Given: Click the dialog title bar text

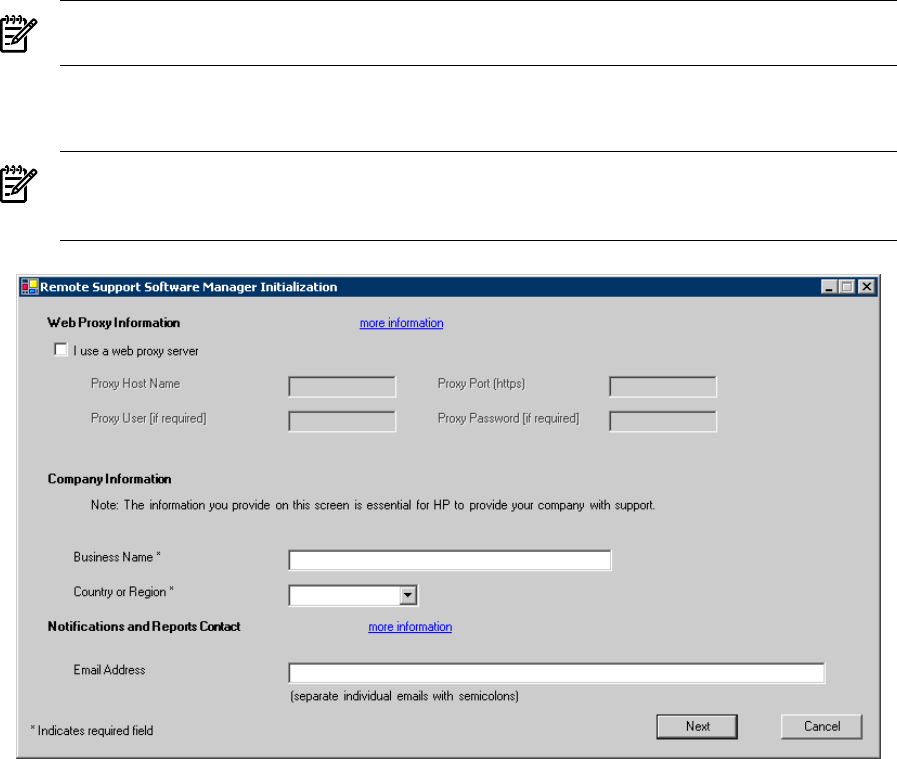Looking at the screenshot, I should click(188, 287).
